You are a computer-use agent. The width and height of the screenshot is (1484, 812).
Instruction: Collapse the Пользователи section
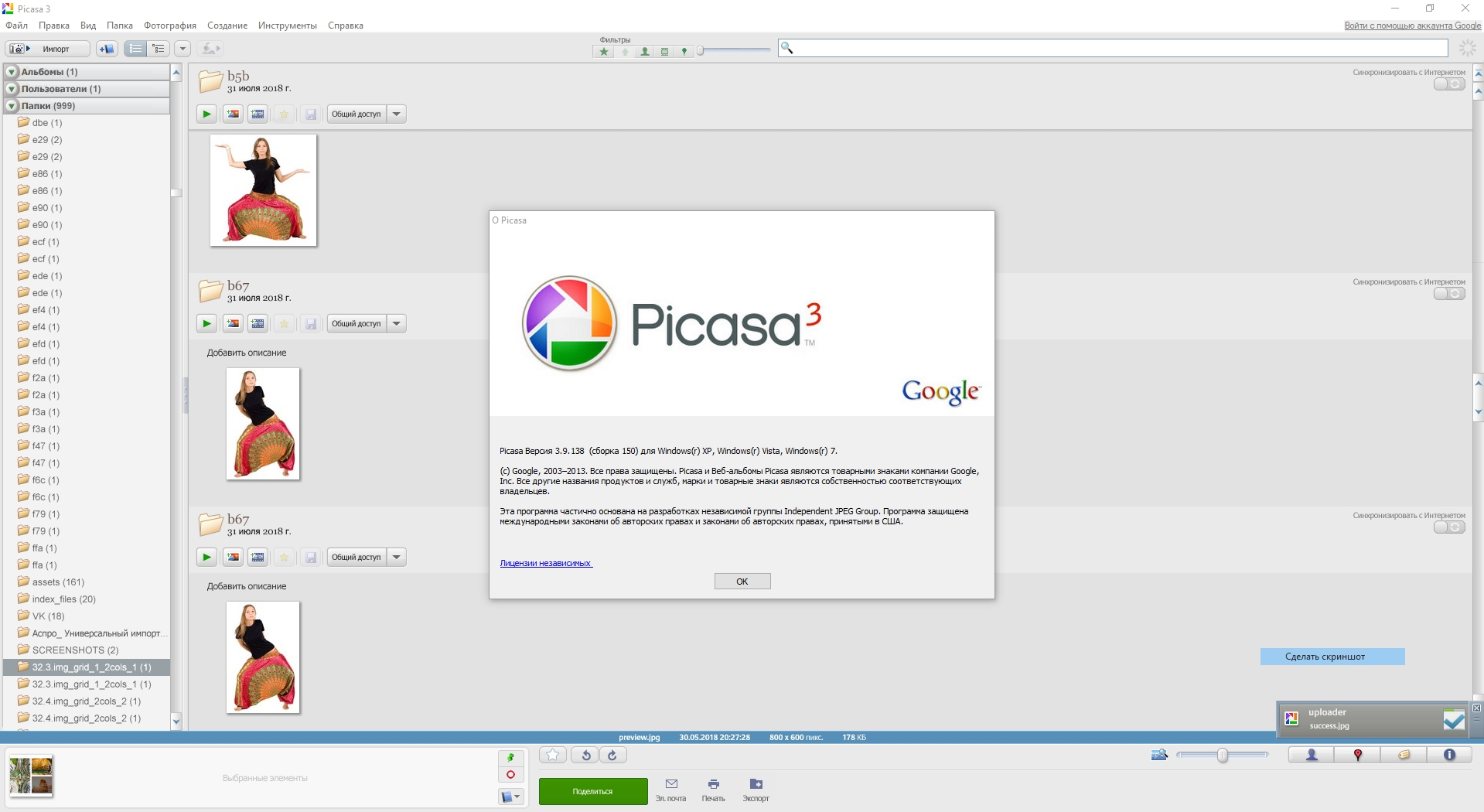(x=12, y=89)
